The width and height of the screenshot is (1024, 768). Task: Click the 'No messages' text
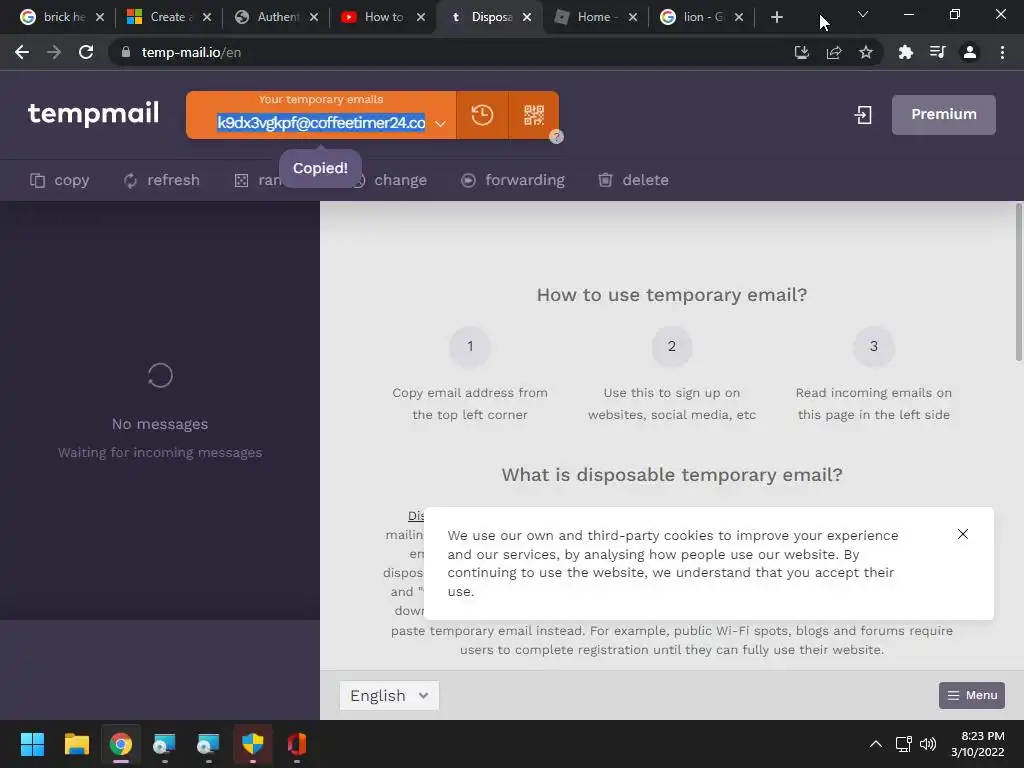160,424
